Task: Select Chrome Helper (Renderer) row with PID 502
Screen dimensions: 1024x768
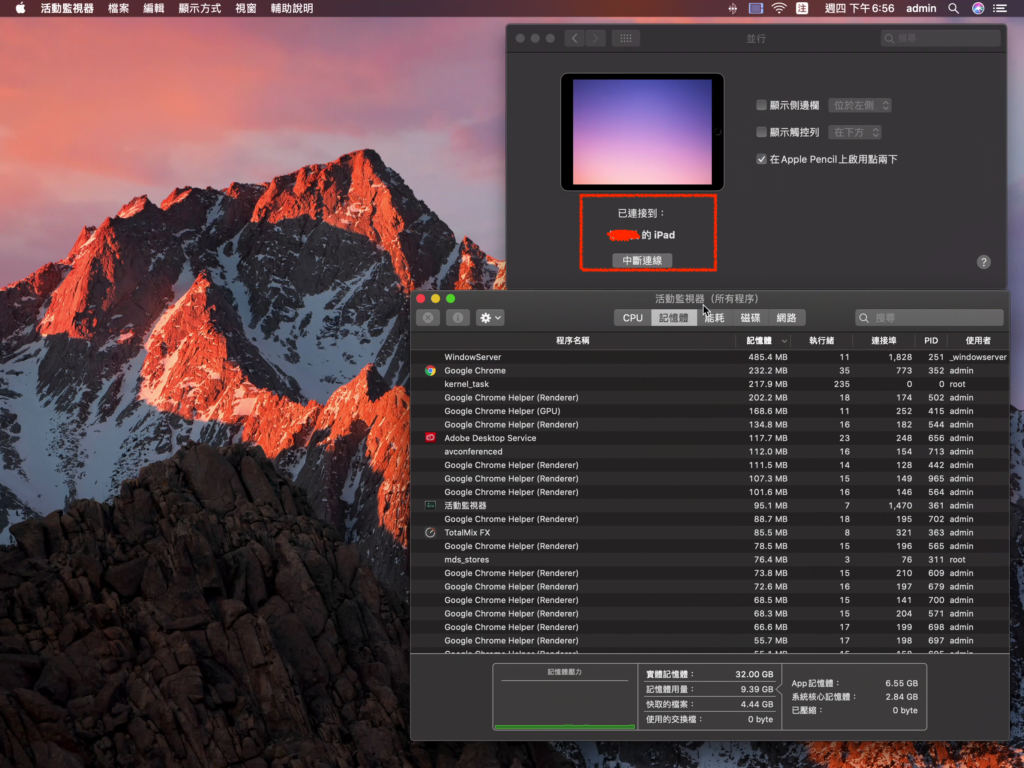Action: pyautogui.click(x=710, y=398)
